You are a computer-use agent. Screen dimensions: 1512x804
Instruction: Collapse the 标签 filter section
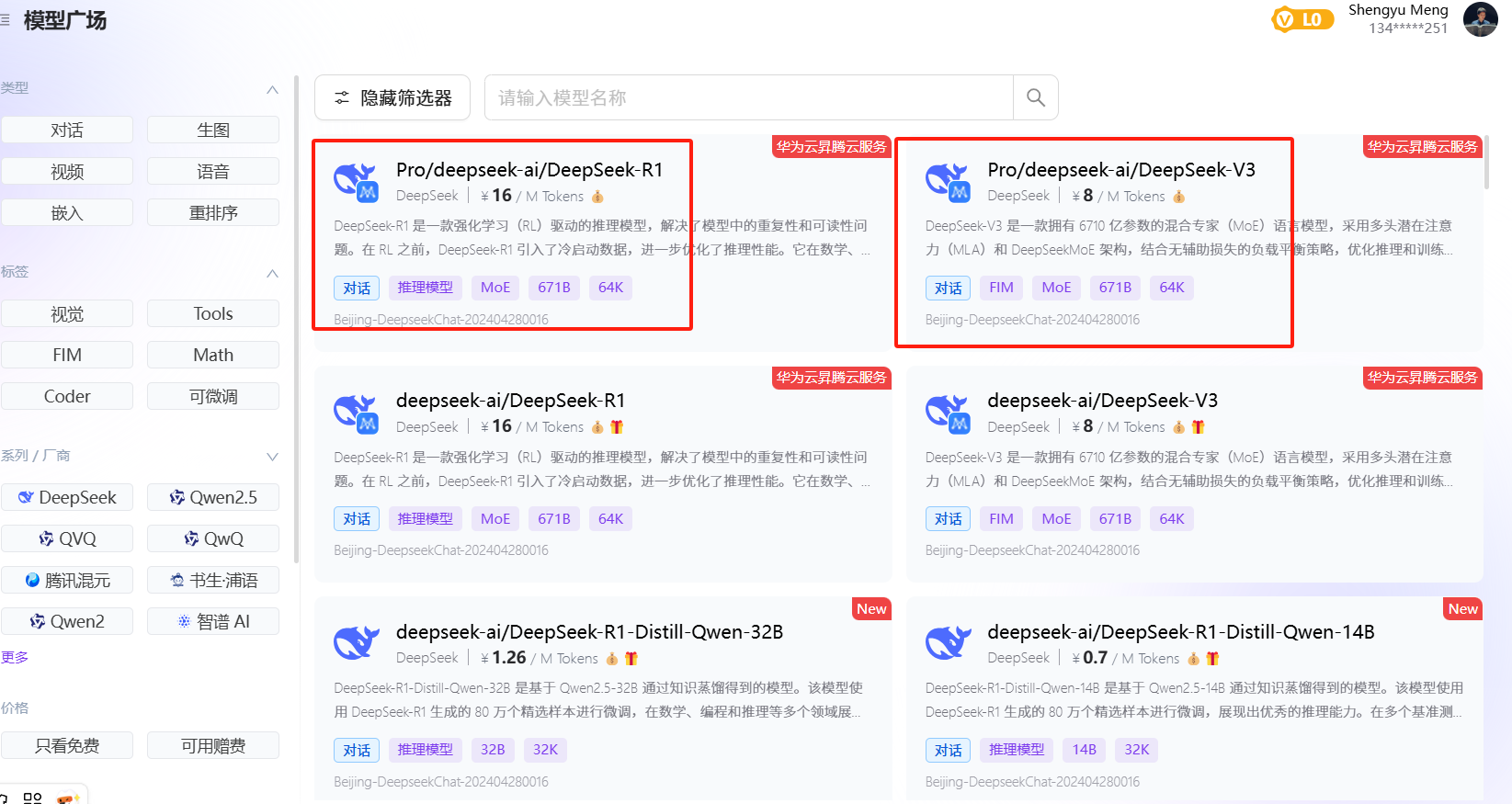click(x=272, y=273)
